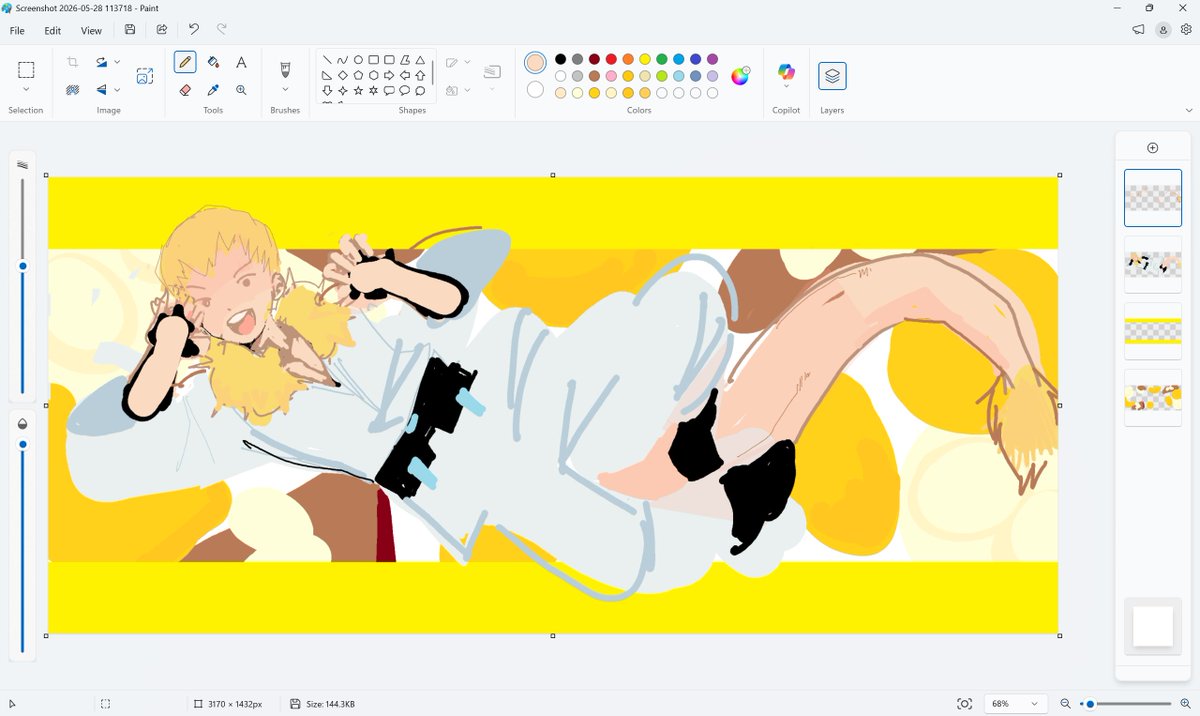Screen dimensions: 1200x716
Task: Expand the Flip options dropdown arrow
Action: [x=117, y=89]
